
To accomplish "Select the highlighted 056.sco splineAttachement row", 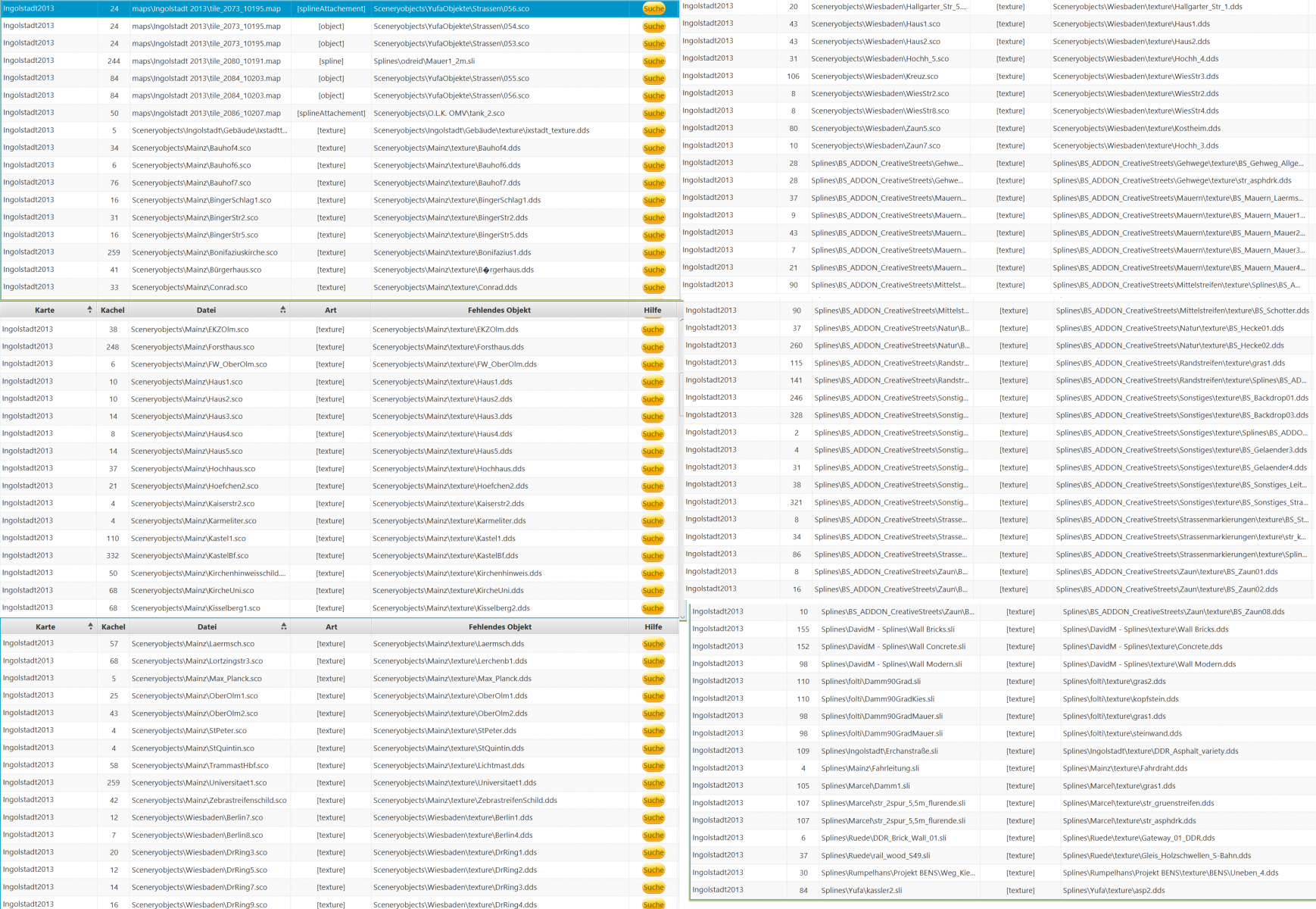I will point(318,9).
